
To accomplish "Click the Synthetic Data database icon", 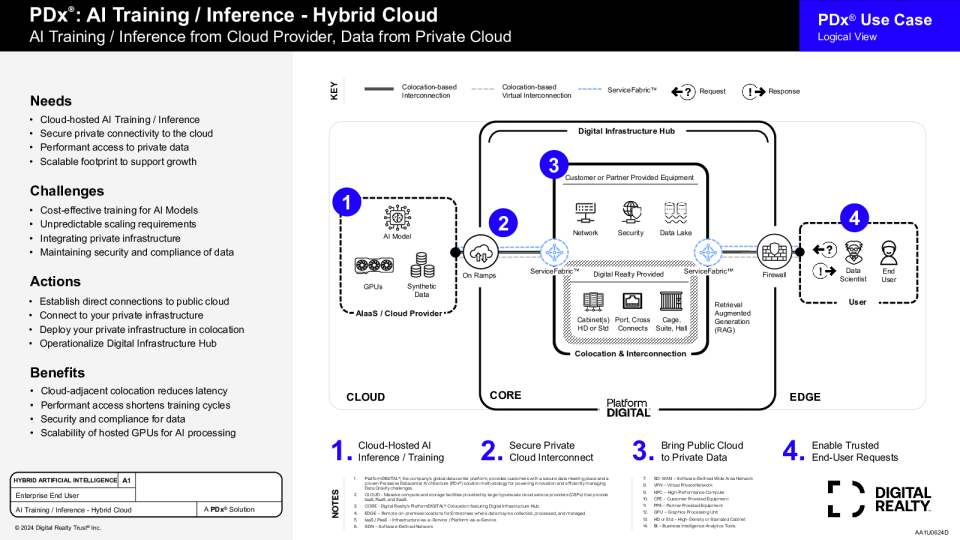I will [422, 265].
